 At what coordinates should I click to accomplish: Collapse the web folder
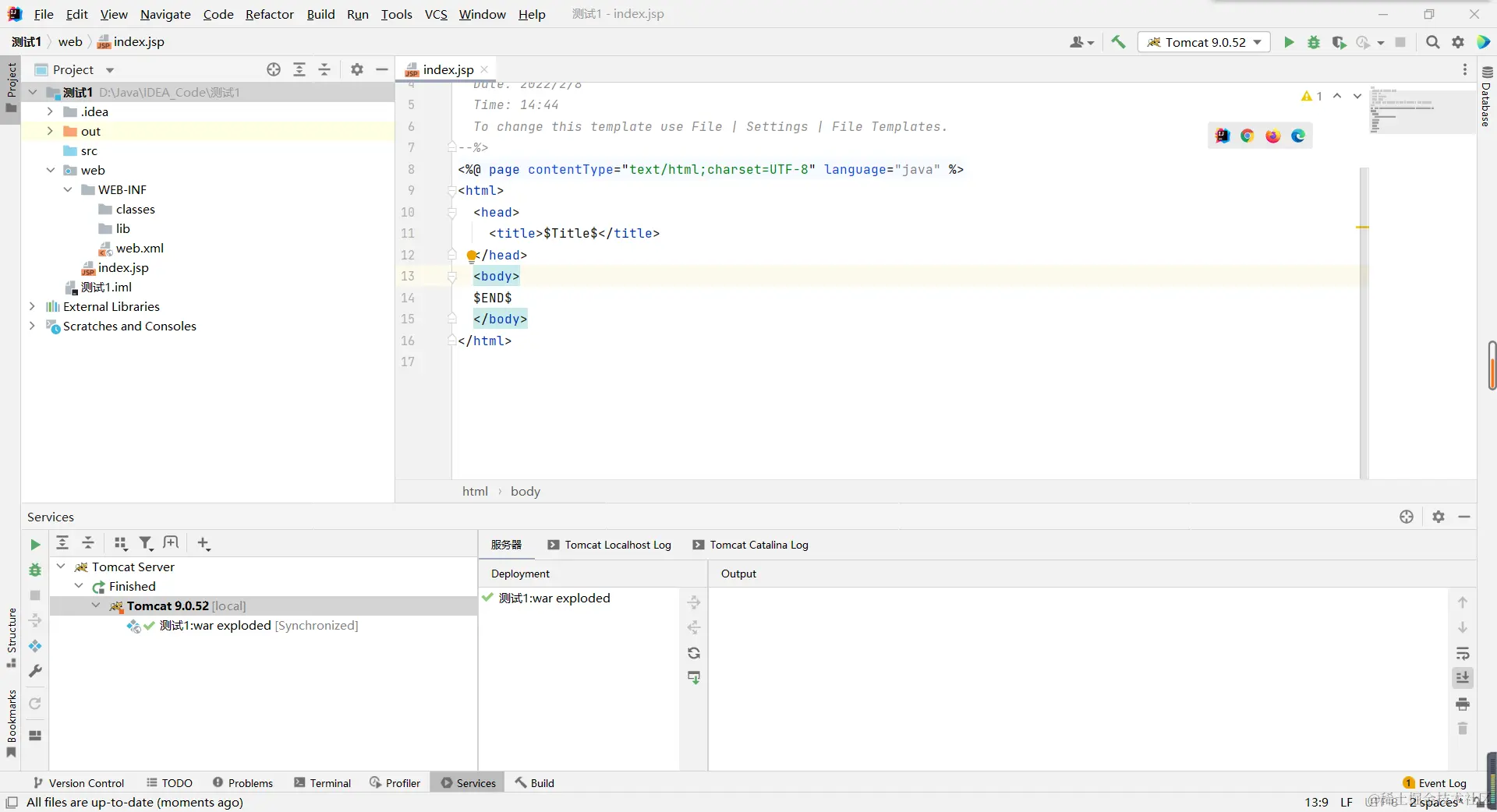(x=50, y=170)
